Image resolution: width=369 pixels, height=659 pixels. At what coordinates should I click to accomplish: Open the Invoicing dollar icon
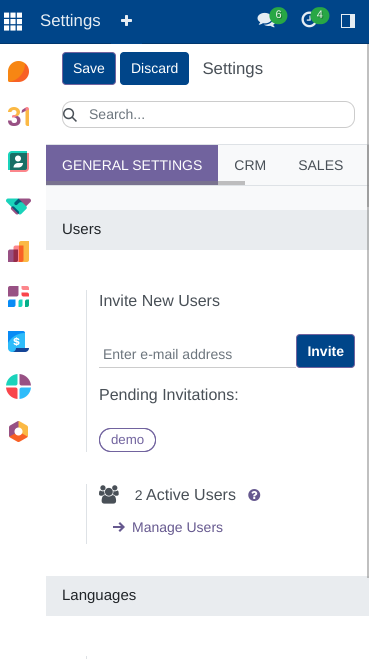pyautogui.click(x=18, y=341)
